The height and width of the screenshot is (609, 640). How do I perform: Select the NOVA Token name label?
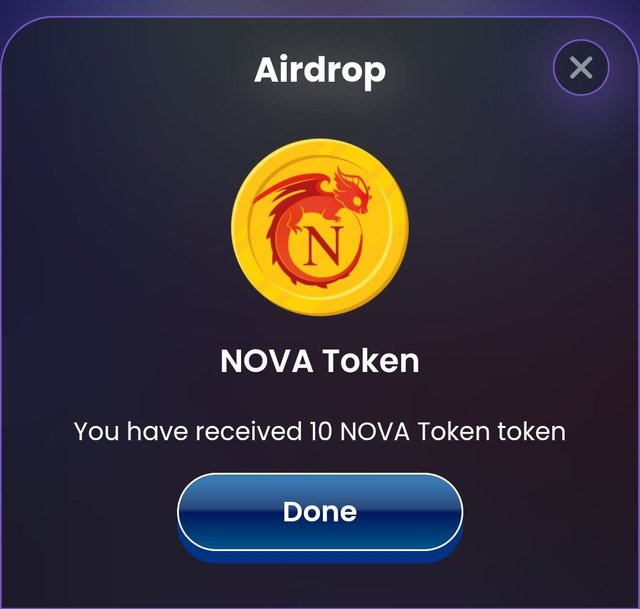[x=320, y=361]
